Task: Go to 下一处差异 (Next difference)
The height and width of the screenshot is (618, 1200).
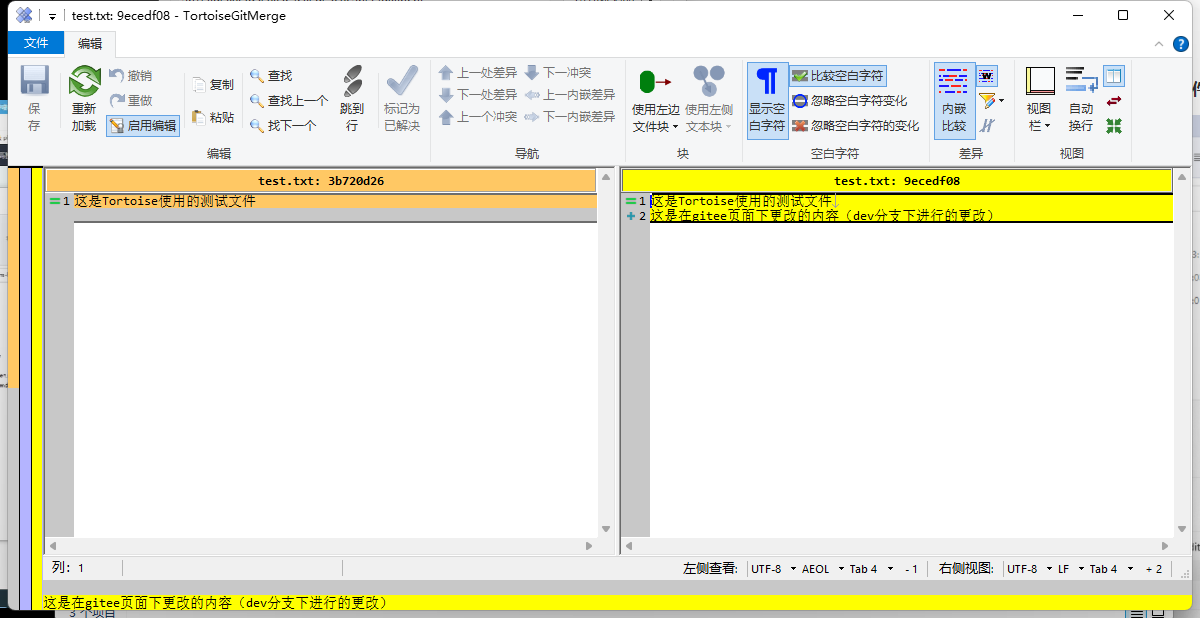Action: pyautogui.click(x=478, y=94)
